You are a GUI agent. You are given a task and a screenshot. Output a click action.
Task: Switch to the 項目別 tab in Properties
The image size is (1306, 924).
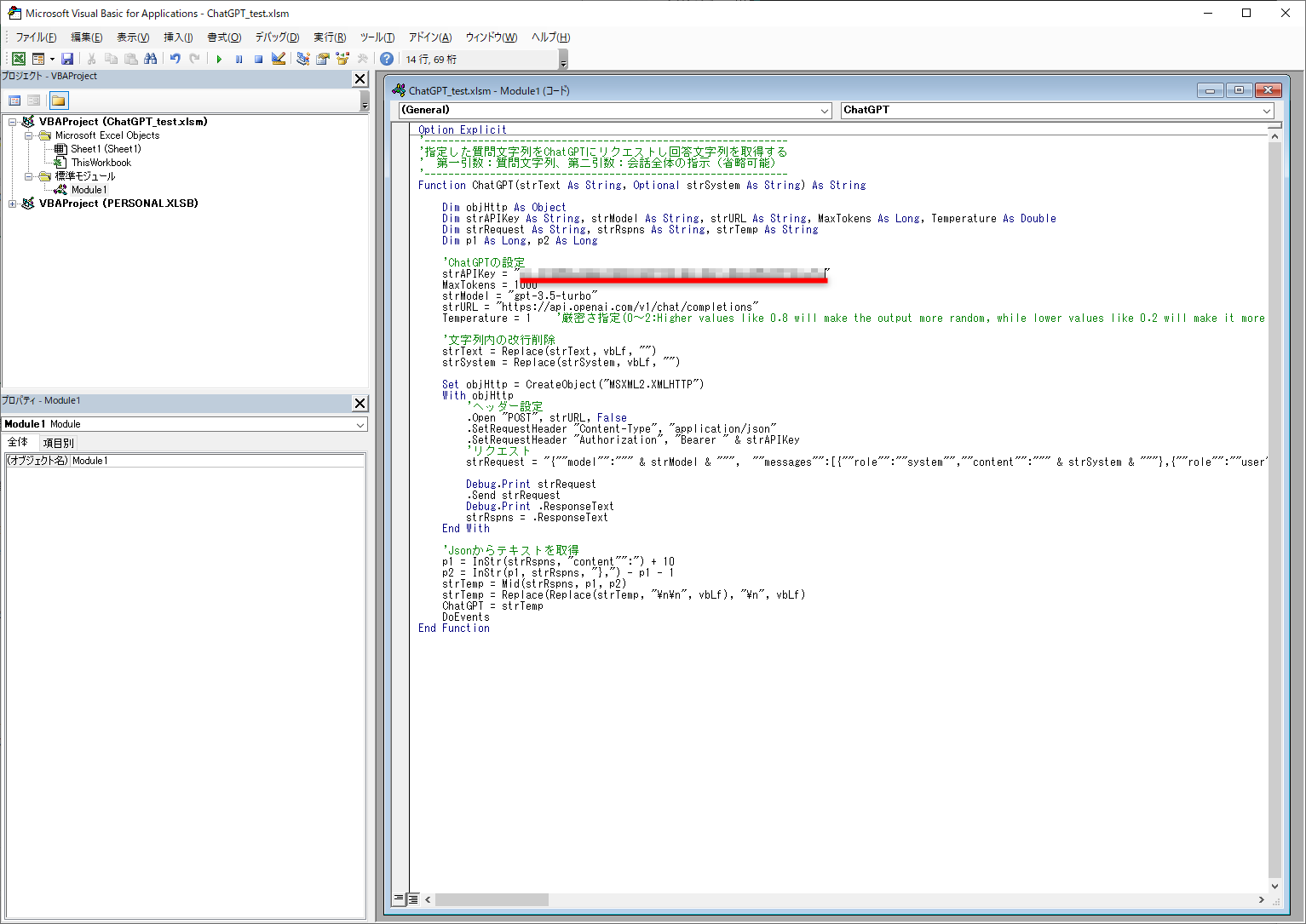click(58, 443)
